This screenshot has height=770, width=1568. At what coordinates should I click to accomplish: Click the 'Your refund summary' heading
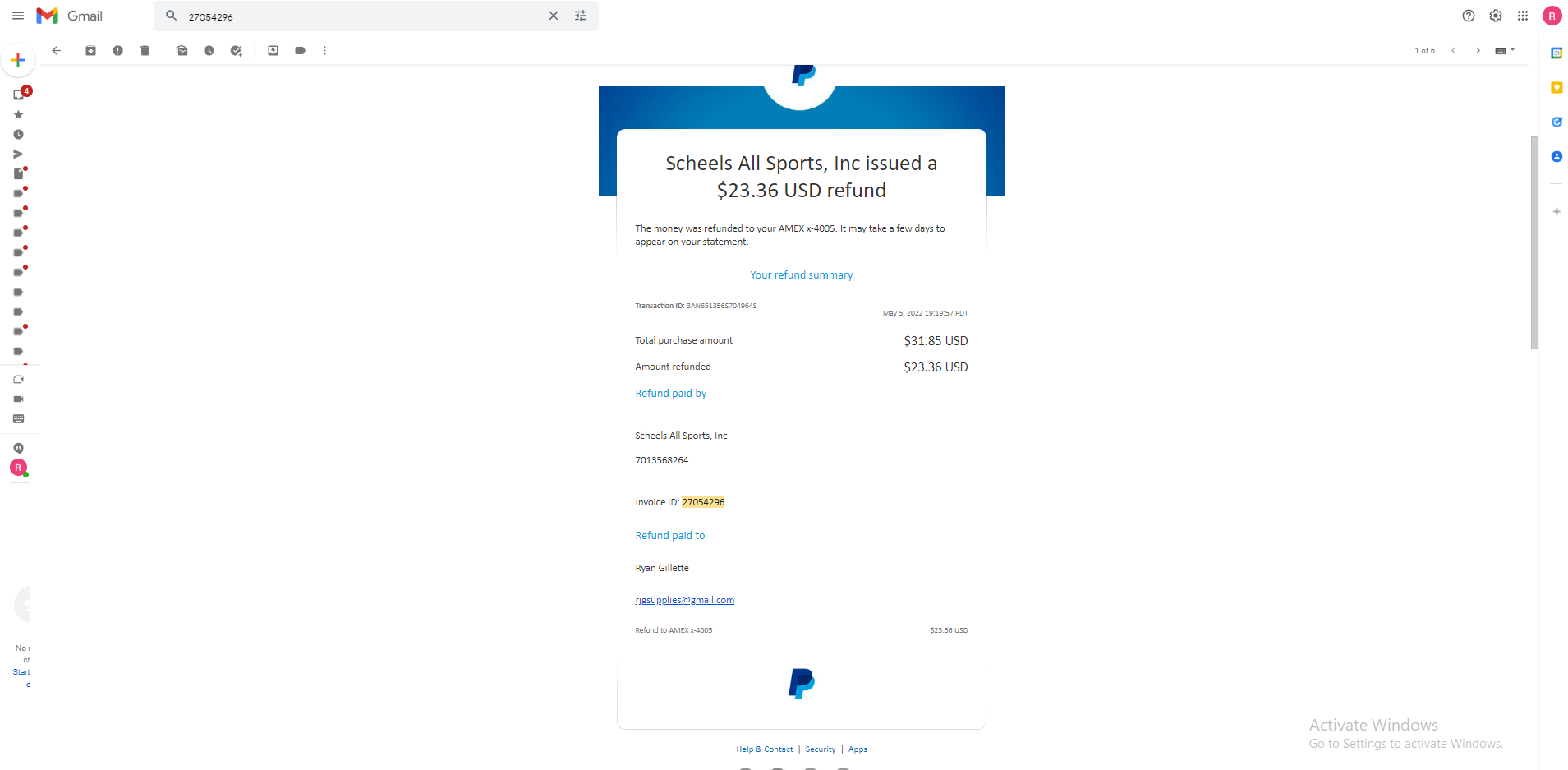click(802, 275)
